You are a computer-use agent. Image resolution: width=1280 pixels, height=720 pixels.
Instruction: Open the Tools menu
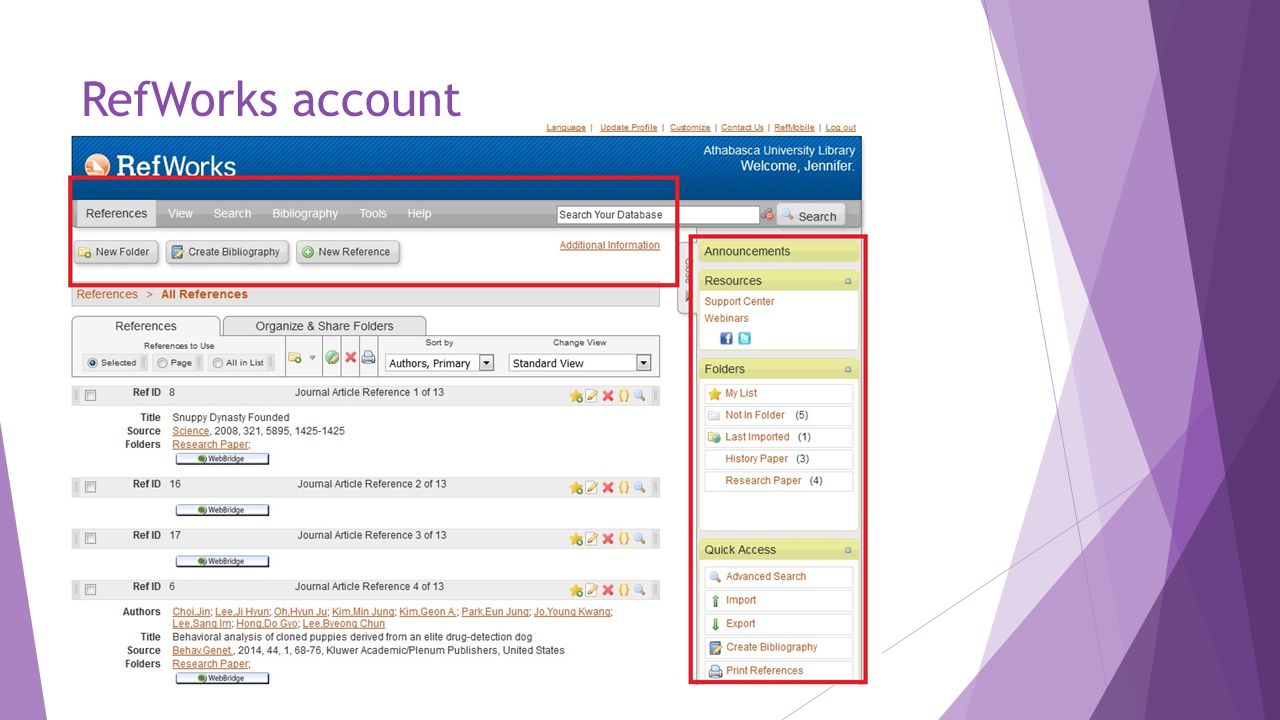tap(373, 213)
